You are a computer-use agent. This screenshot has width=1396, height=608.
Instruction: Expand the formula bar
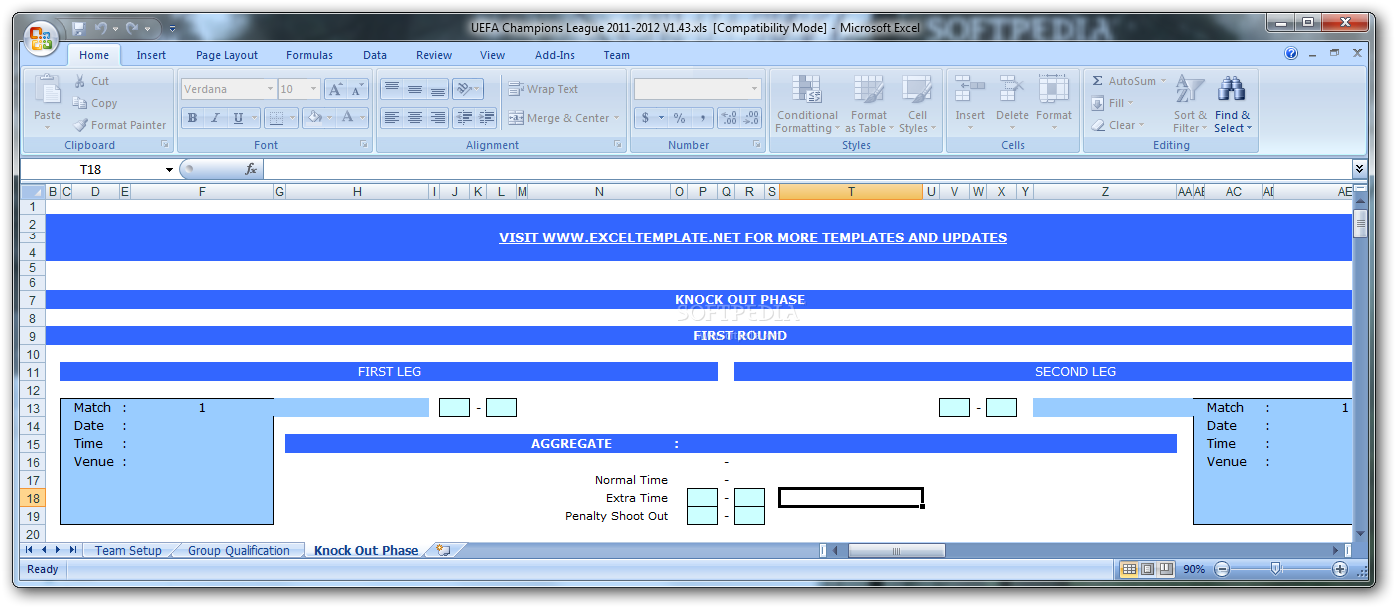(x=1359, y=170)
